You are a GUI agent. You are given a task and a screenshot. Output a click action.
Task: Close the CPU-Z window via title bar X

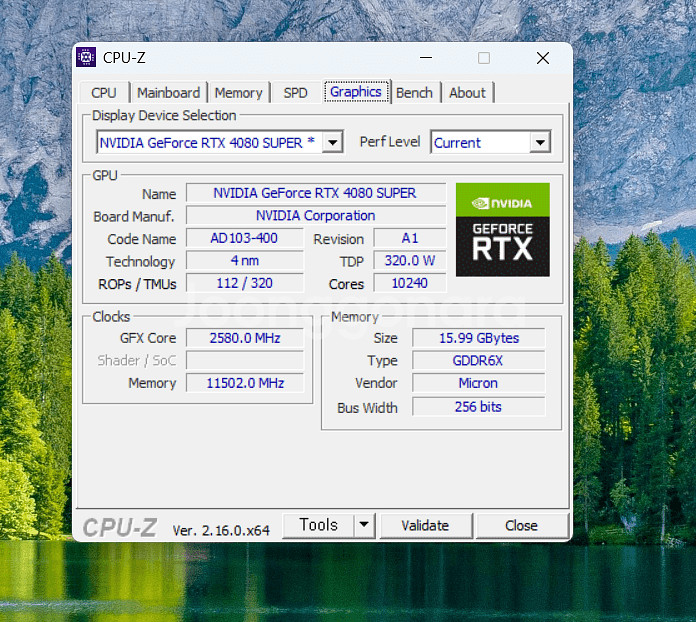click(542, 58)
